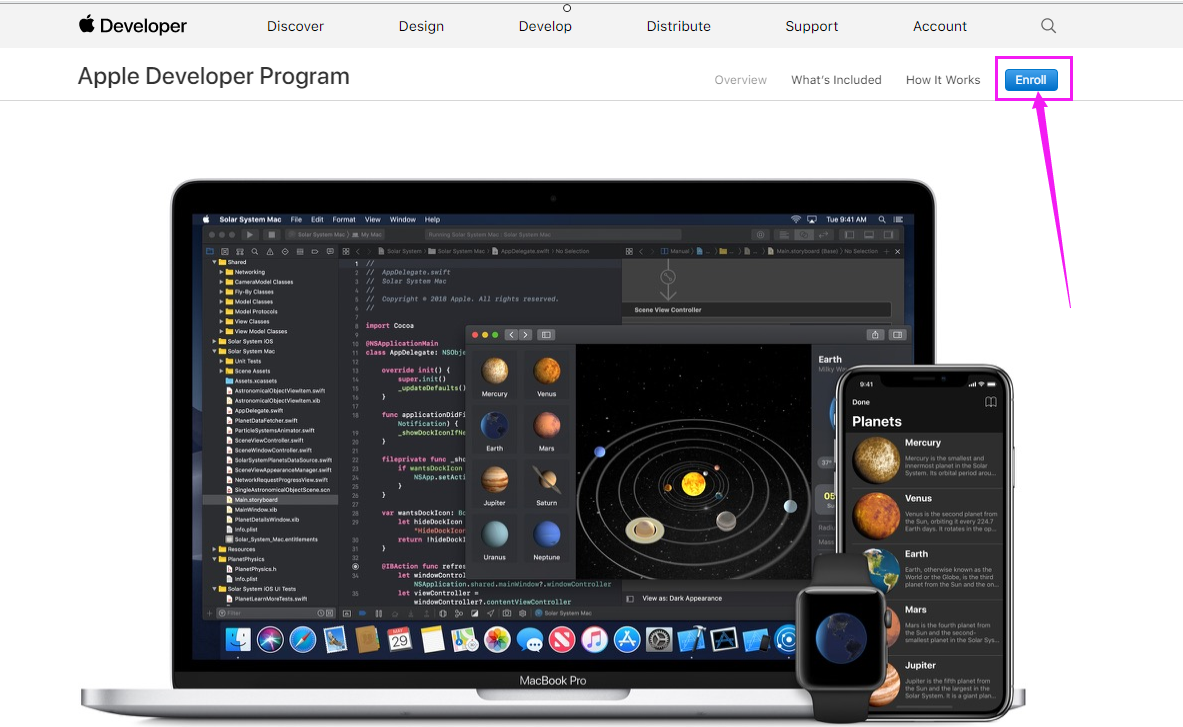Open Xcode hammer icon in dock
This screenshot has width=1183, height=727.
pos(691,640)
